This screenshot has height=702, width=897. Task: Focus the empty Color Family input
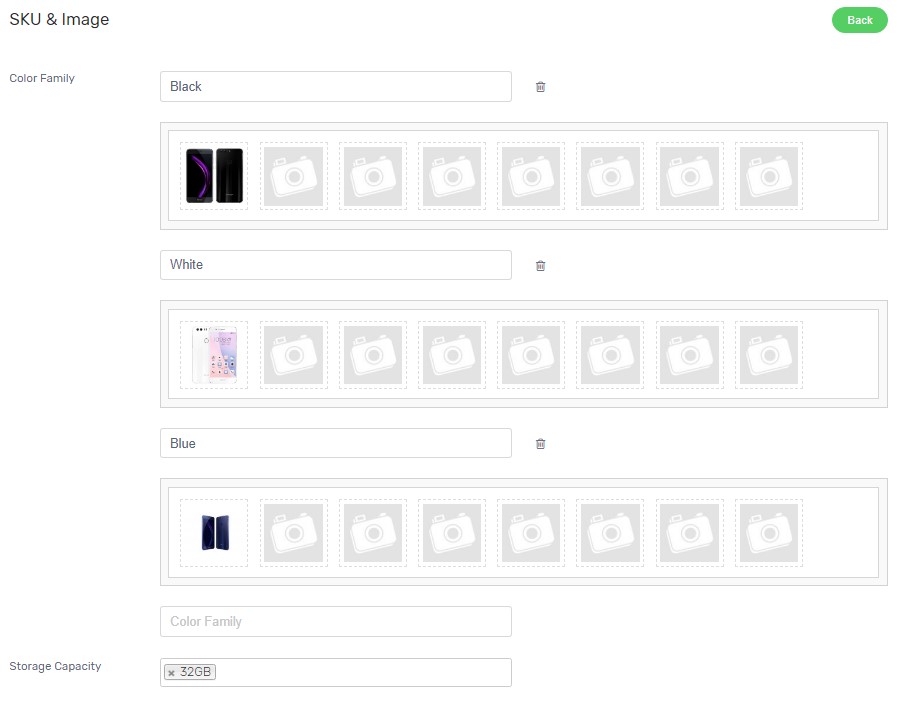336,621
